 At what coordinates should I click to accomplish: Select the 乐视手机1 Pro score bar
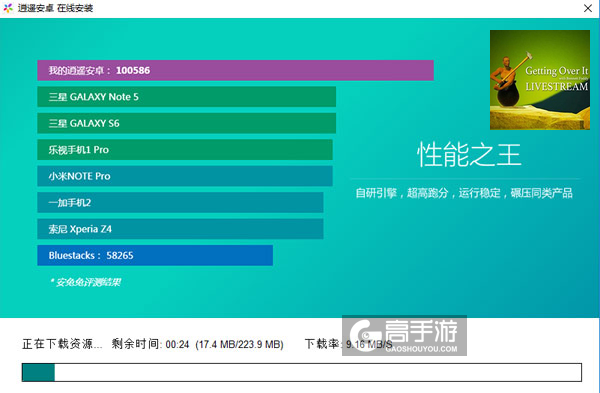[185, 150]
